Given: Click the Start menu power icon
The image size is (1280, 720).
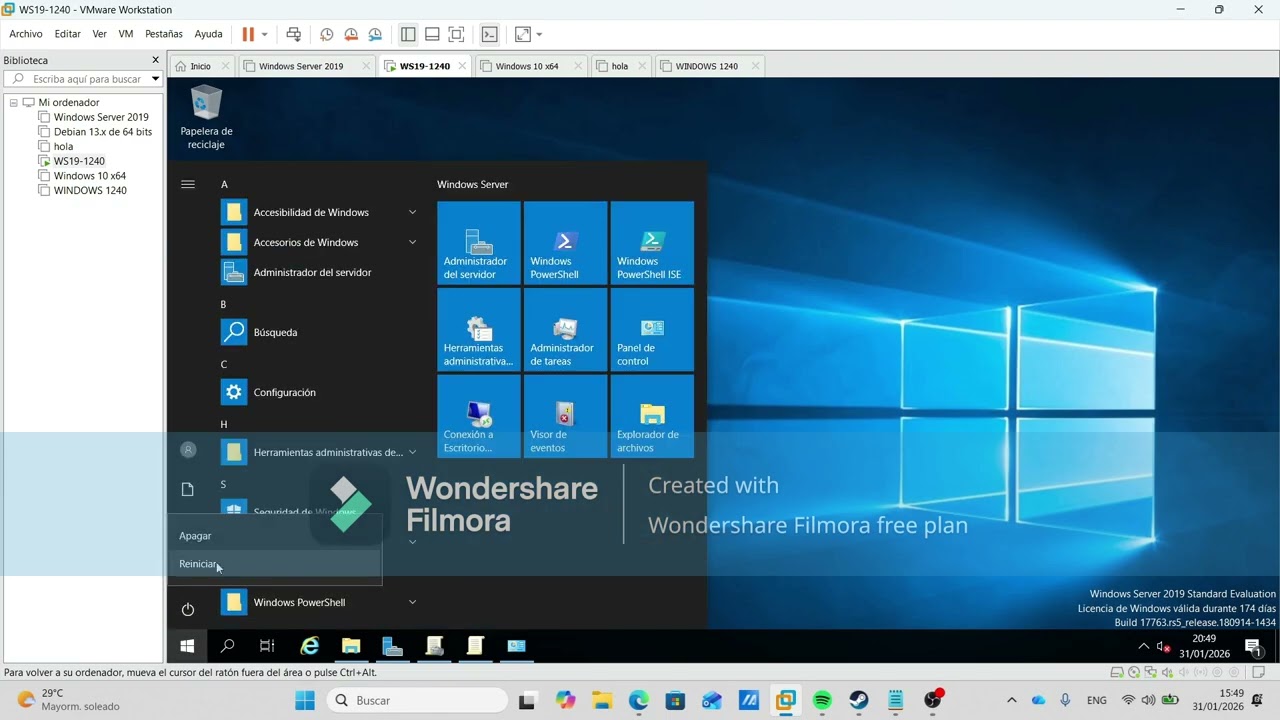Looking at the screenshot, I should [x=187, y=609].
